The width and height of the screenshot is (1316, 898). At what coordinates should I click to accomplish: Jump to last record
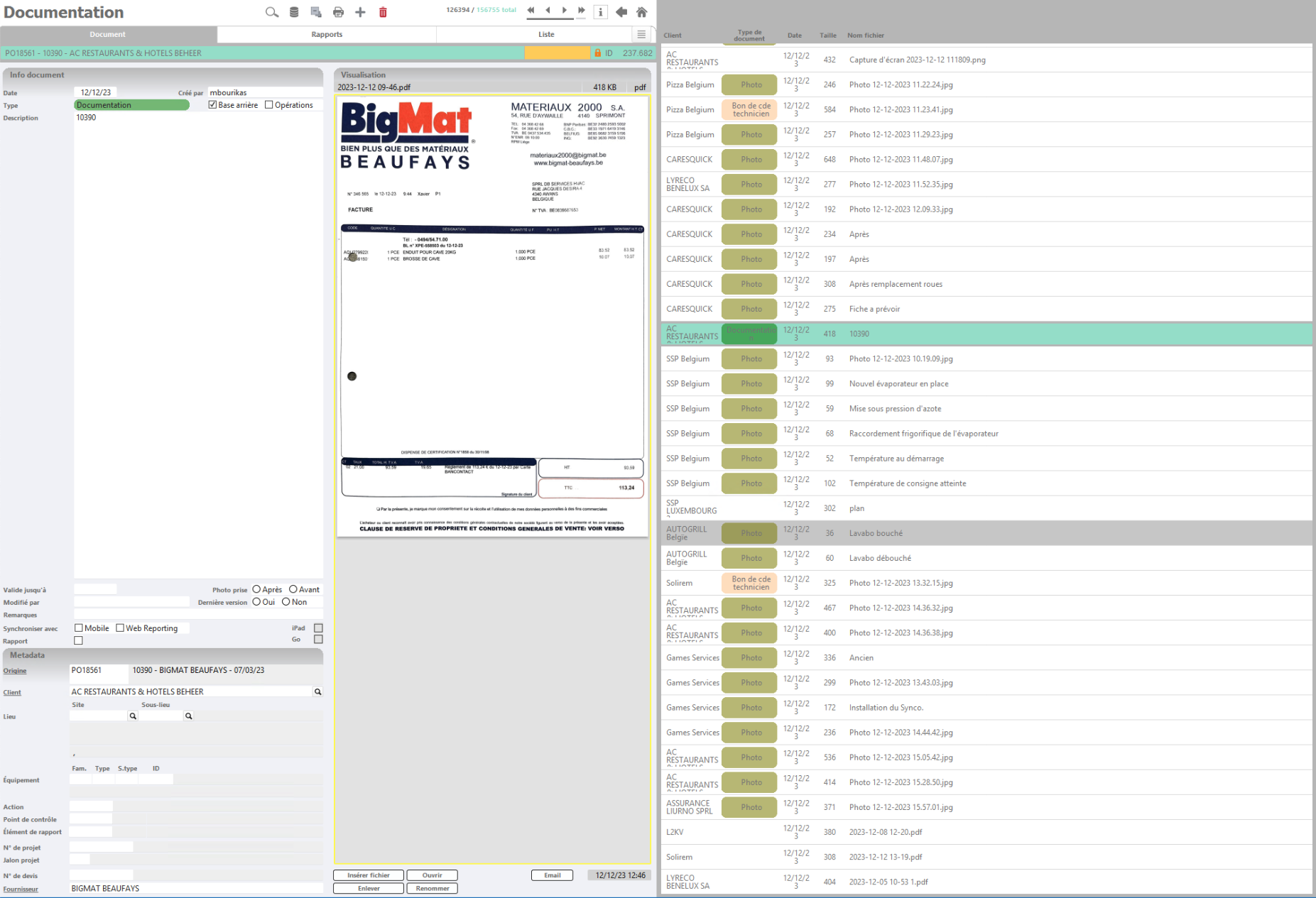tap(582, 11)
